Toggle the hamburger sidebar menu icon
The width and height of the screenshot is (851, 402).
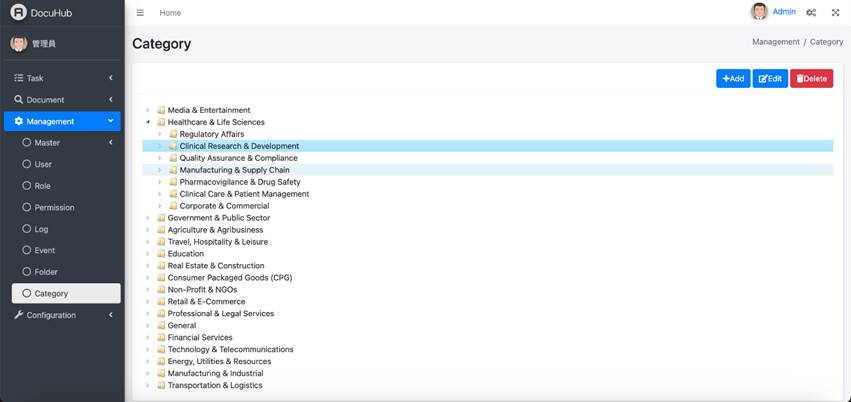(140, 12)
